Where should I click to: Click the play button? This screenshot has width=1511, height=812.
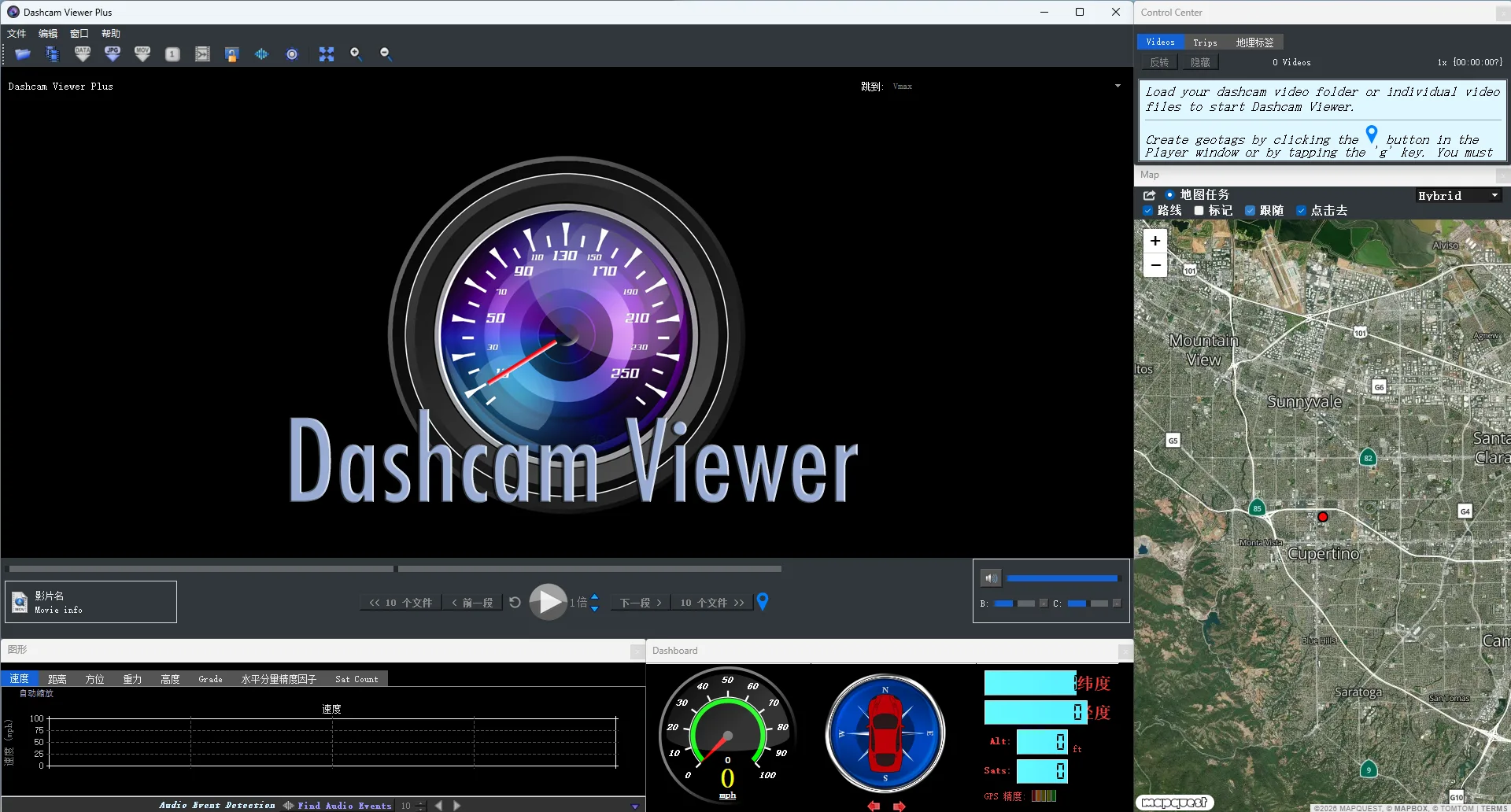(549, 603)
